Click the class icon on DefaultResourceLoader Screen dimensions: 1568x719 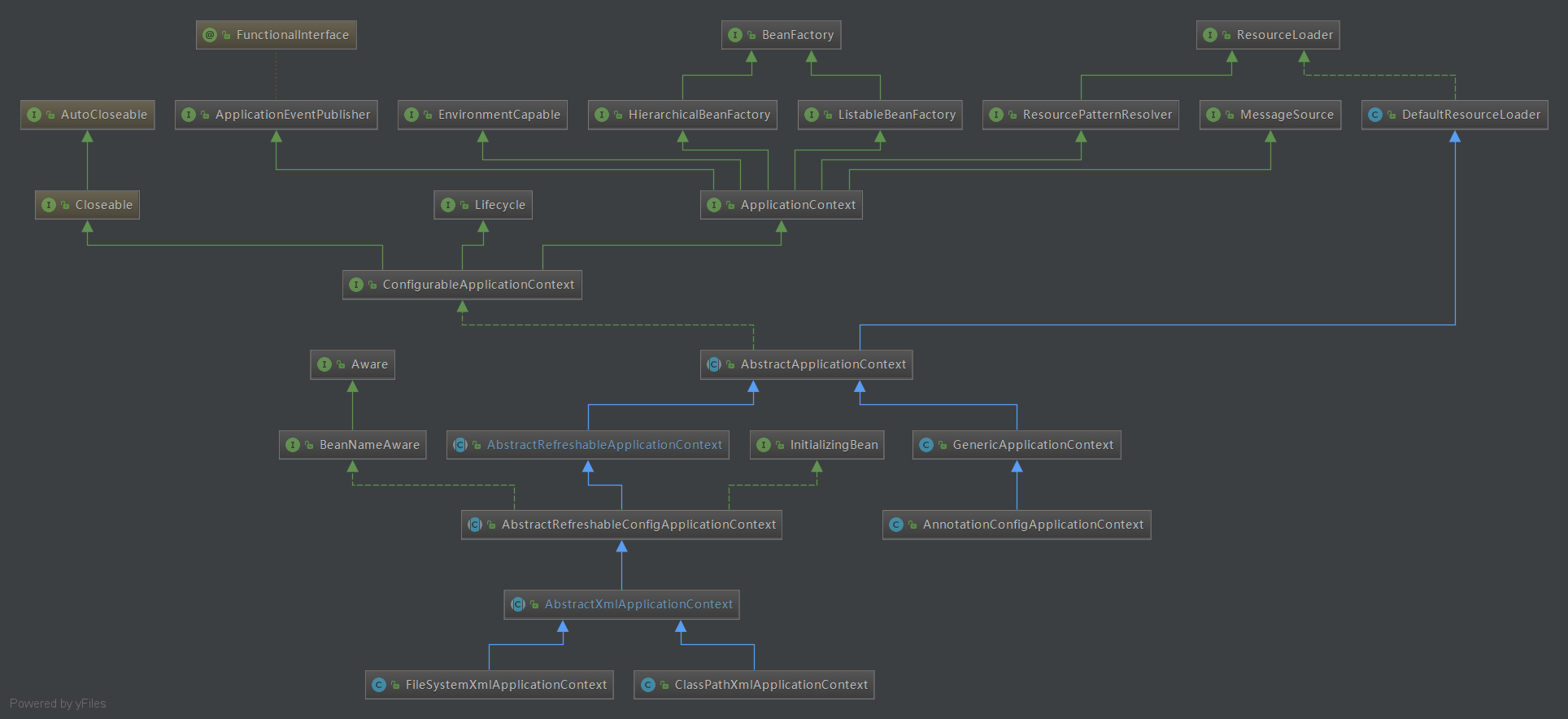click(1375, 115)
